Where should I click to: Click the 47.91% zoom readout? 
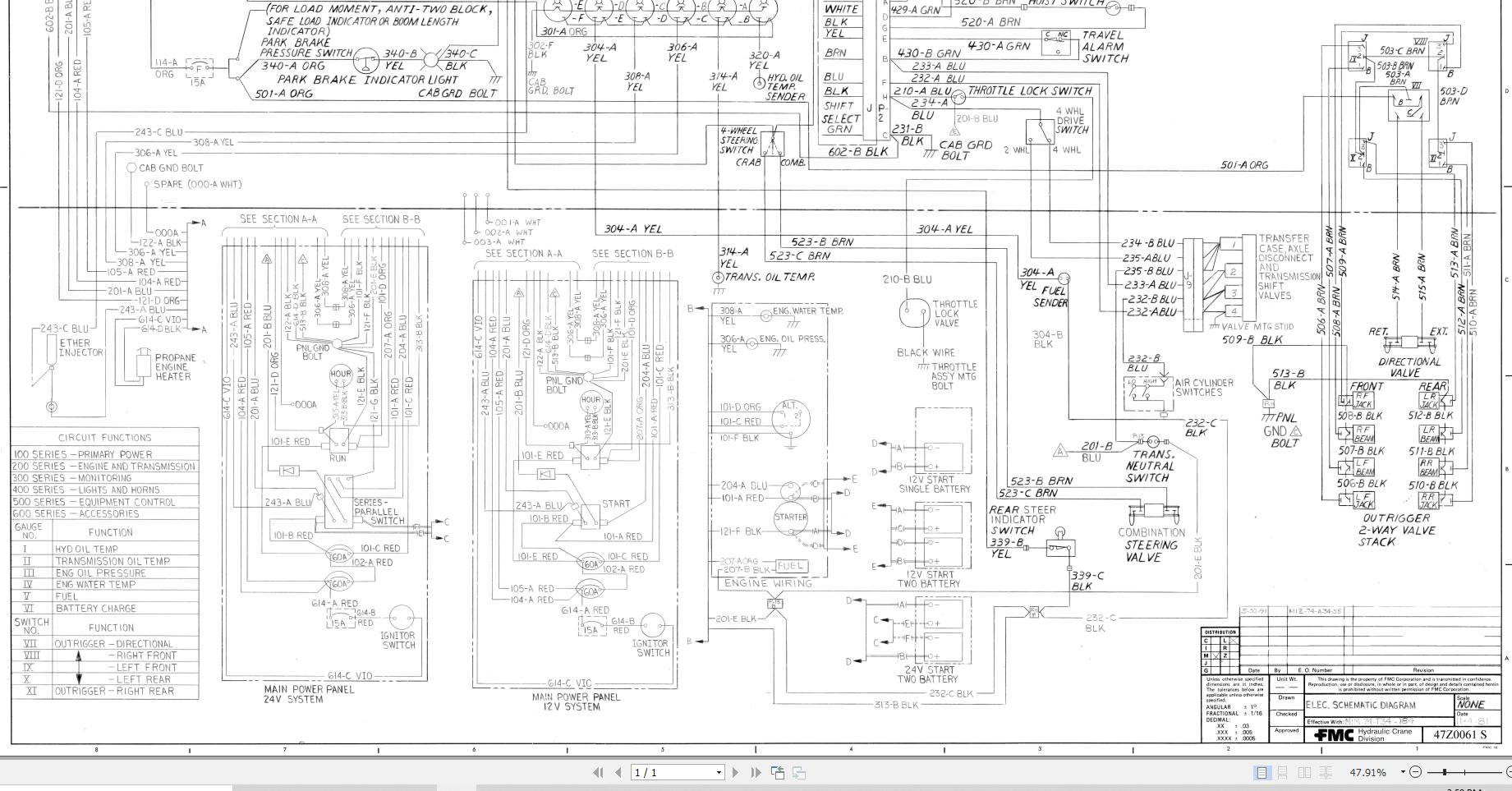coord(1367,772)
